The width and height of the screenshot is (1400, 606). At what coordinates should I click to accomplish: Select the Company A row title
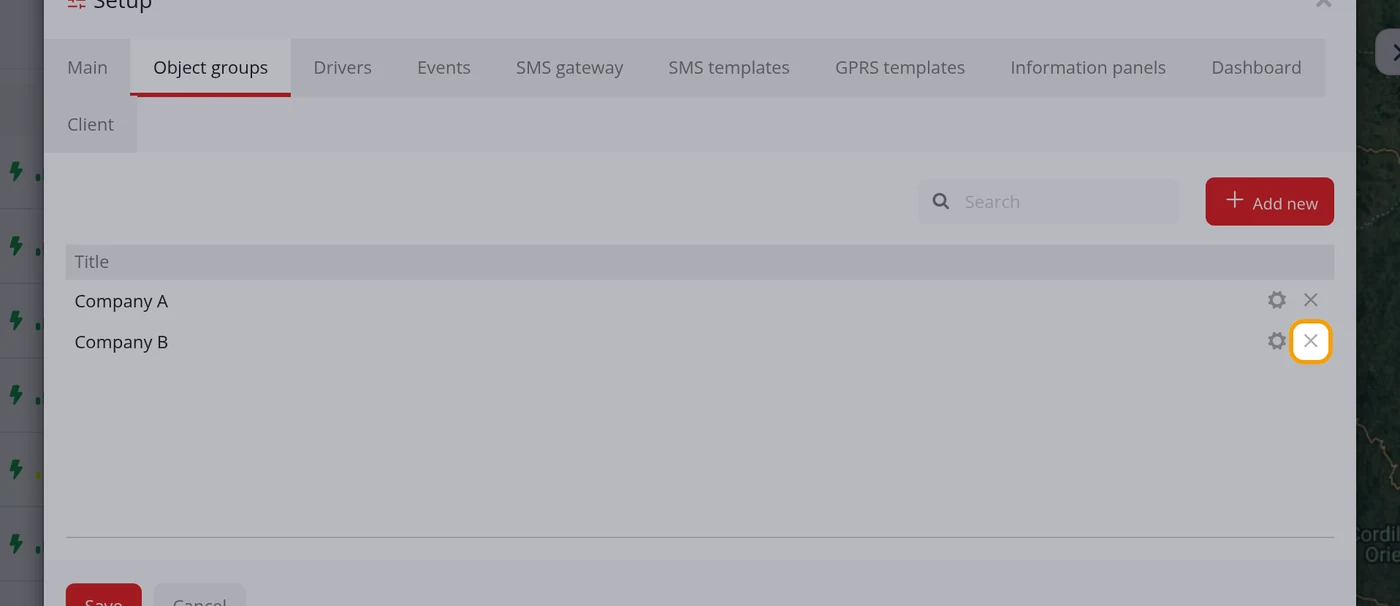tap(121, 301)
